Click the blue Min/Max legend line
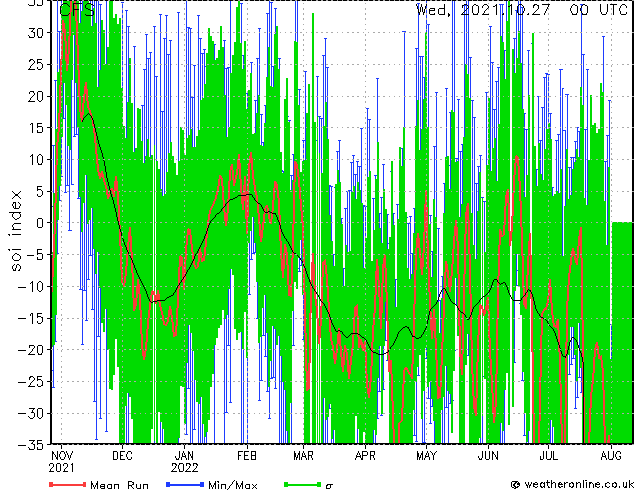The height and width of the screenshot is (490, 634). (185, 484)
